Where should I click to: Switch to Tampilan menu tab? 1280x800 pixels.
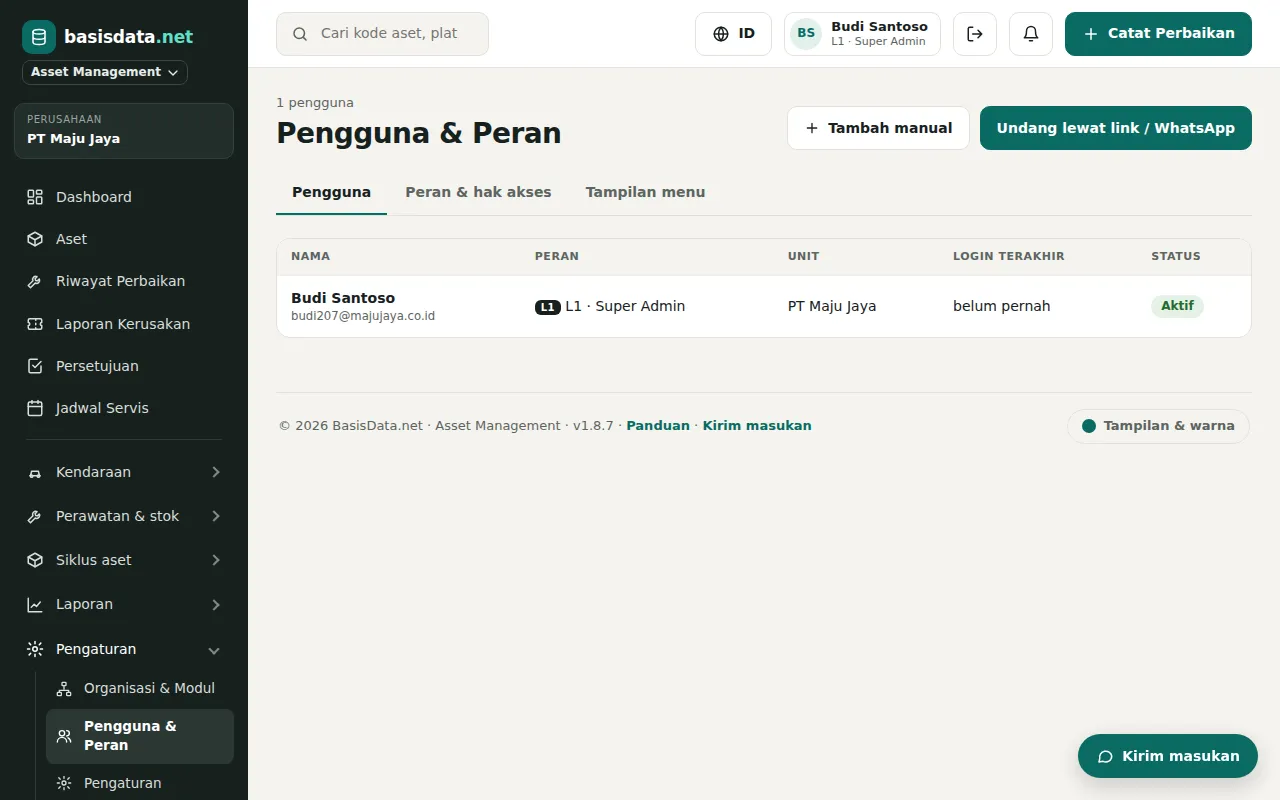click(645, 192)
